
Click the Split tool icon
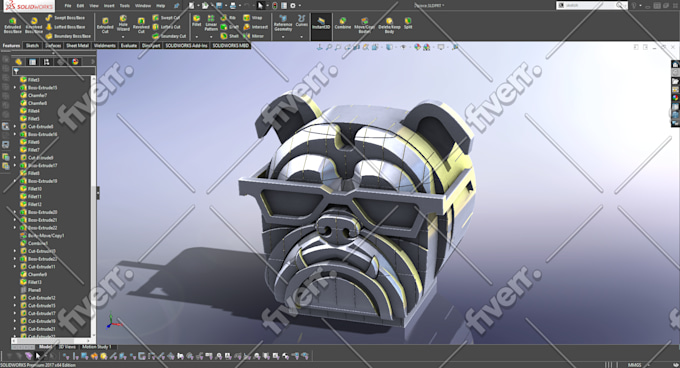(x=408, y=23)
